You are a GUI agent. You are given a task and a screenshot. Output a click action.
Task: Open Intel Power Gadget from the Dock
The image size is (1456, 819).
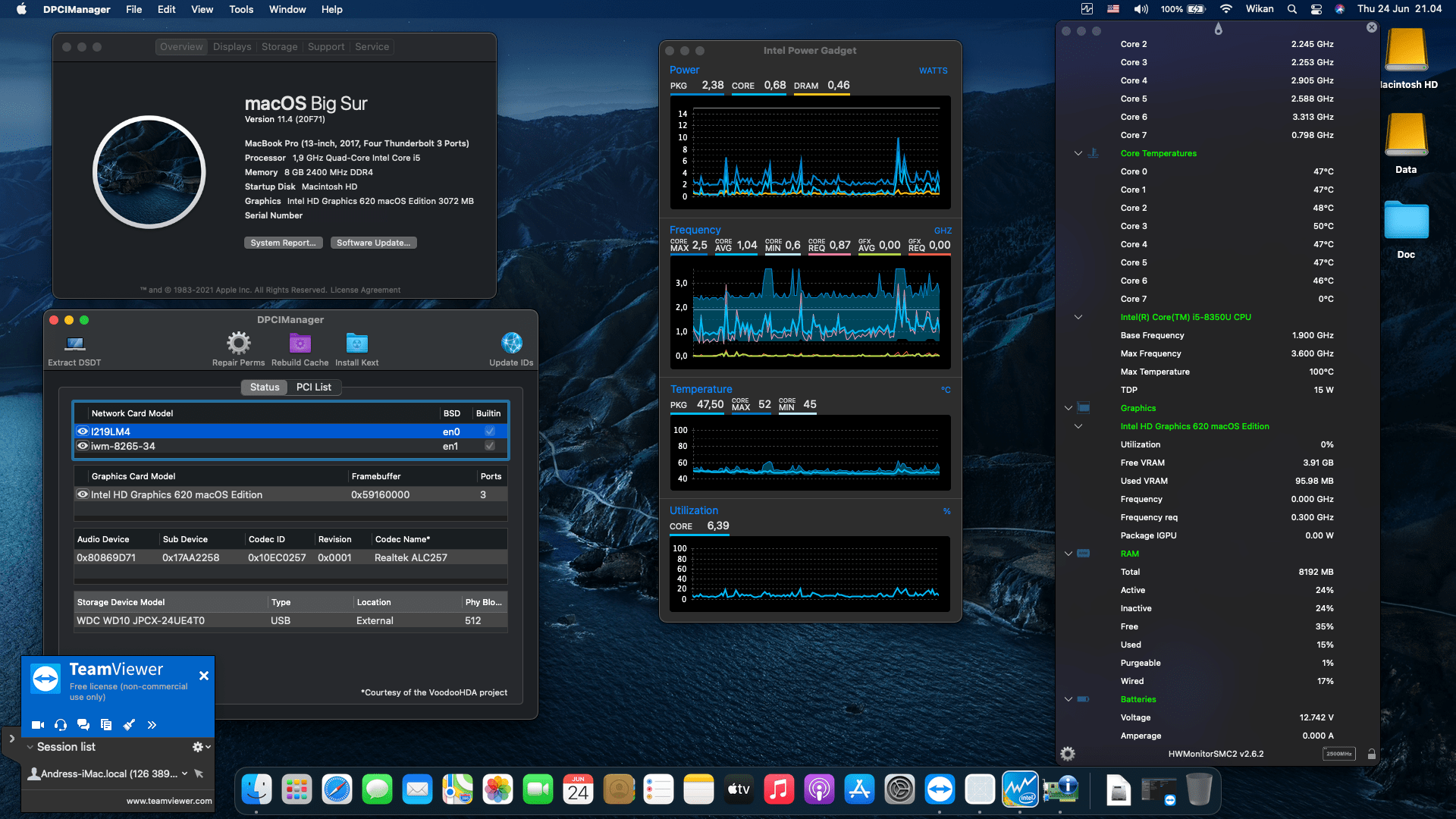pos(1020,790)
